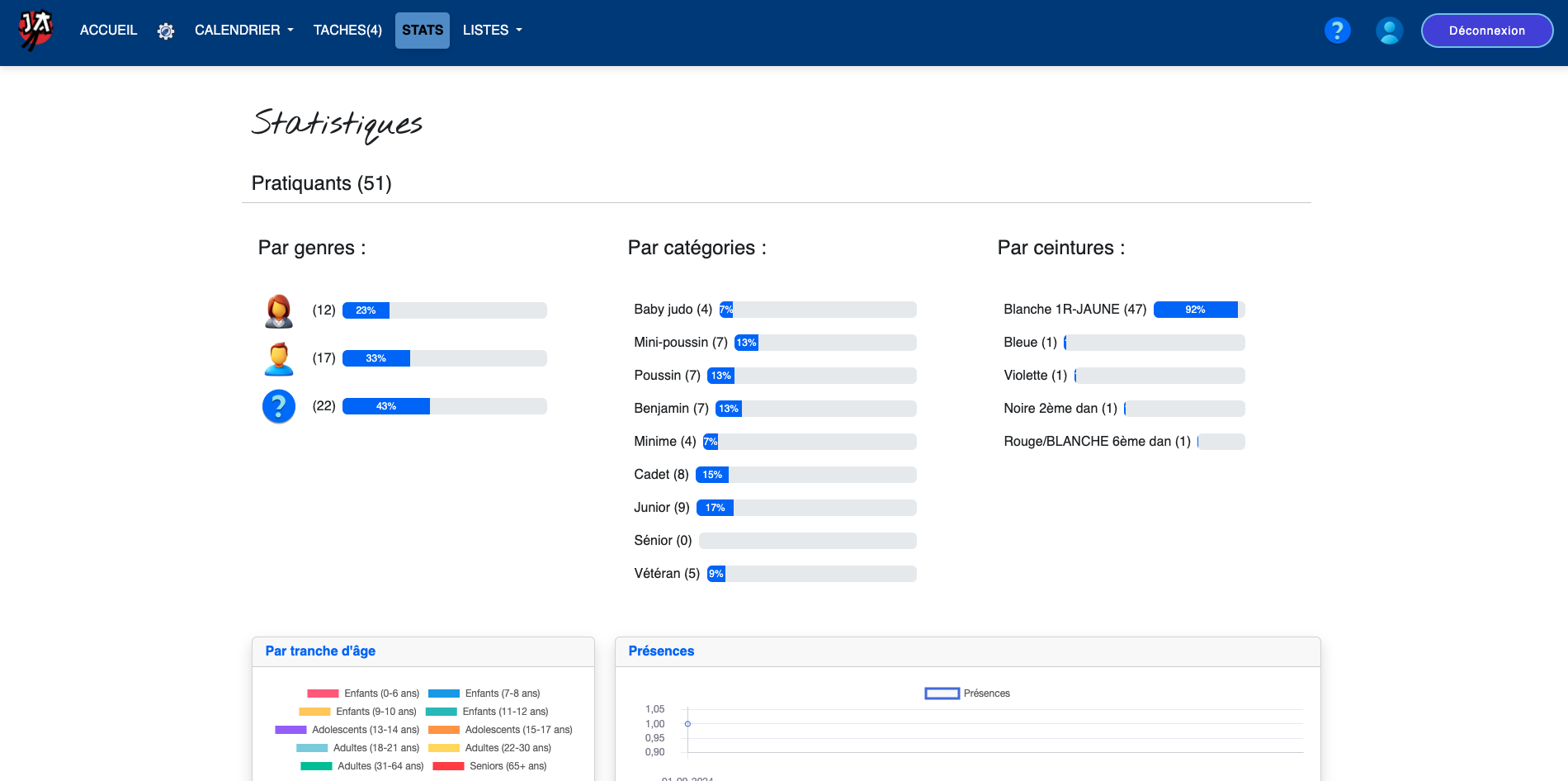Screen dimensions: 1568x781
Task: Toggle Adultes (31-64 ans) legend swatch
Action: coord(316,766)
